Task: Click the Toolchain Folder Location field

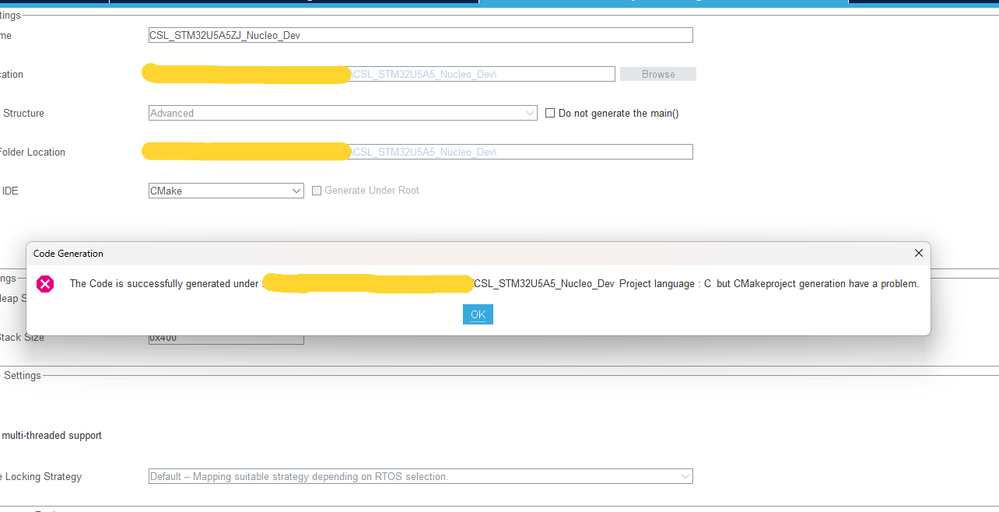Action: (x=420, y=152)
